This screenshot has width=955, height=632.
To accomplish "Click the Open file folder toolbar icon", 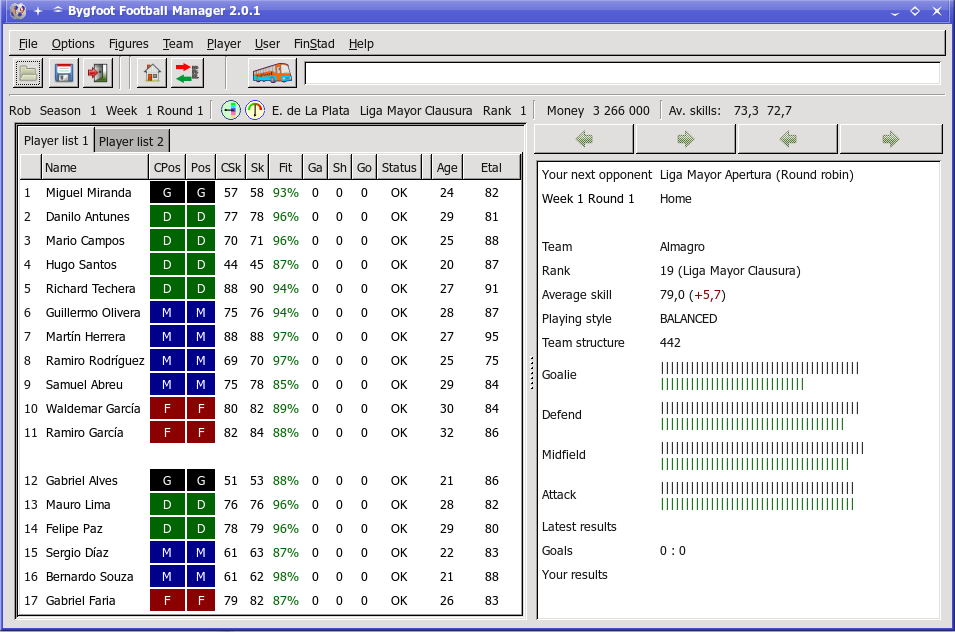I will point(28,74).
